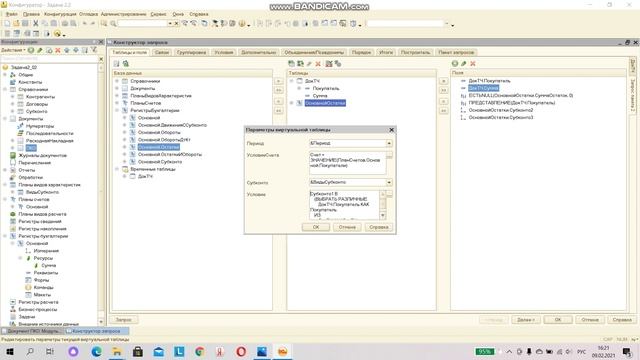Close the virtual table parameters dialog
Screen dimensions: 640x360
point(391,130)
